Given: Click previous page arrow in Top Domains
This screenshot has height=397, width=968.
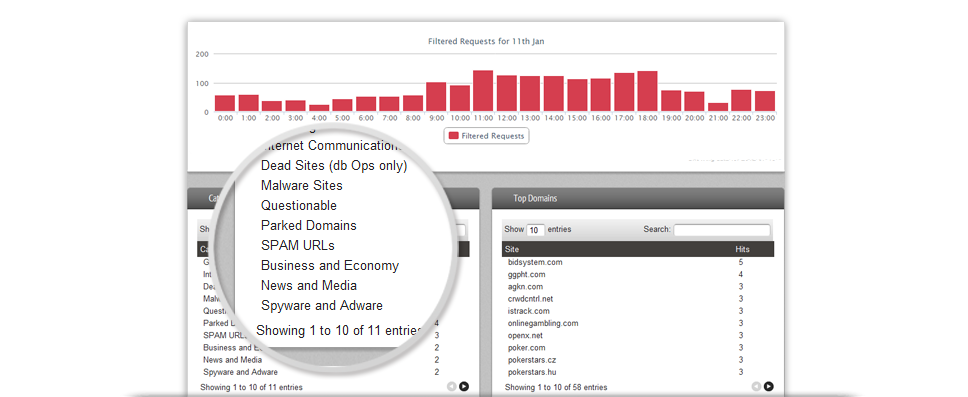Looking at the screenshot, I should tap(756, 387).
